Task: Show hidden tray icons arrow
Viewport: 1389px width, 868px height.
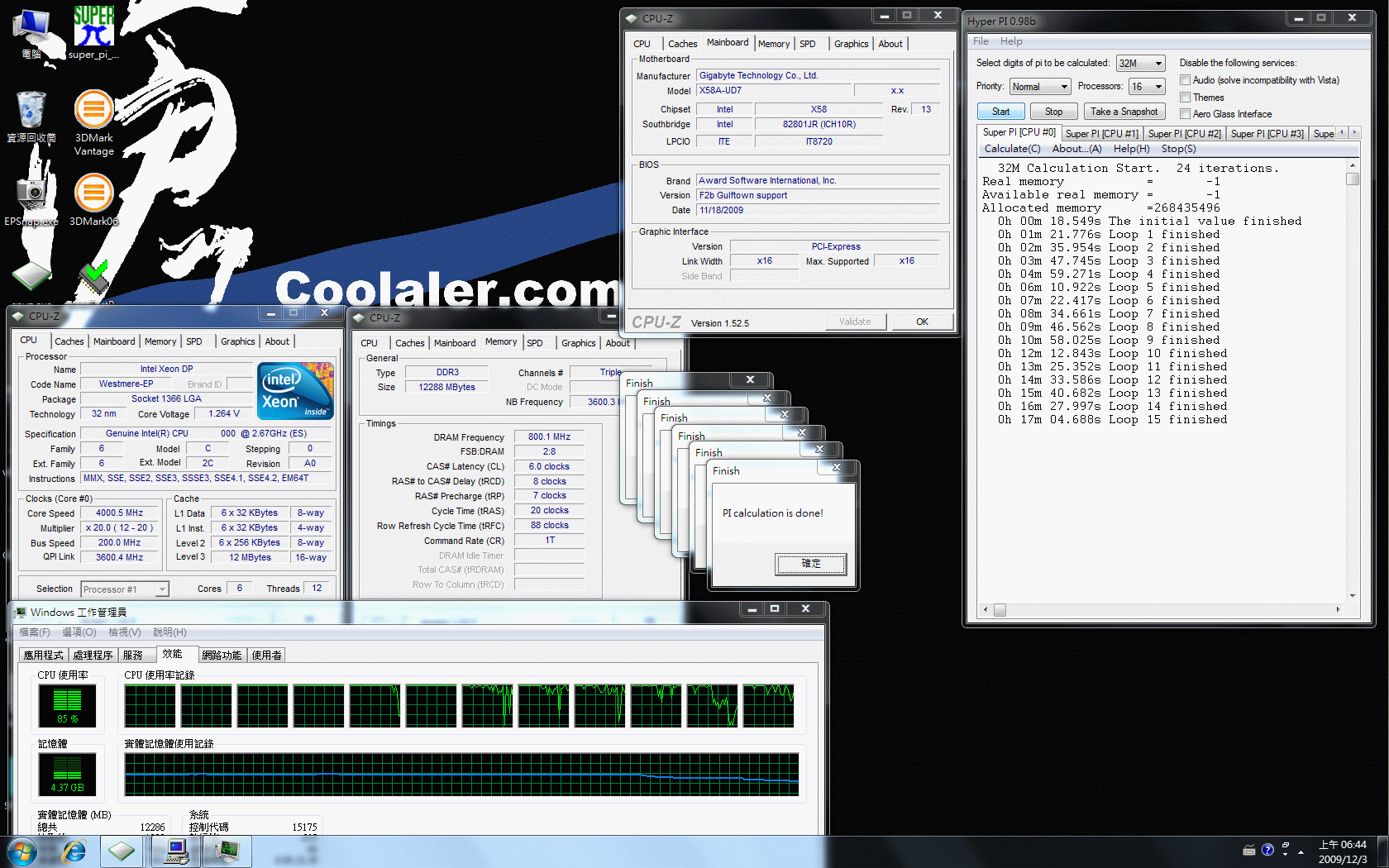Action: coord(1301,851)
